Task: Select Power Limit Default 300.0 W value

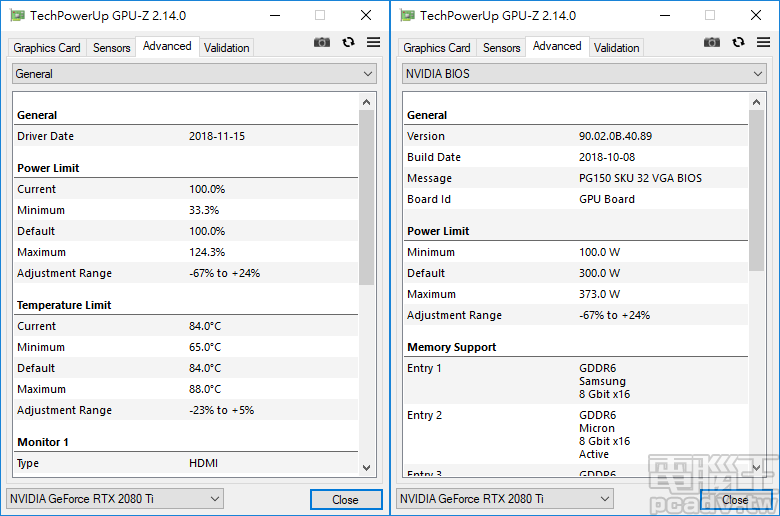Action: tap(599, 273)
